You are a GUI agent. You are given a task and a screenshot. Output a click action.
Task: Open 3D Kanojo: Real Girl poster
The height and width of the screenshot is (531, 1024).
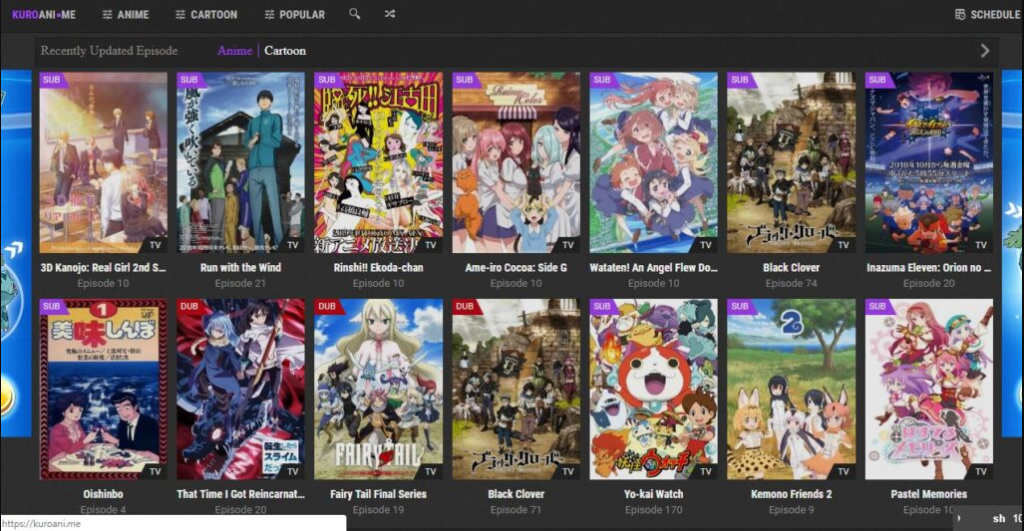[103, 163]
